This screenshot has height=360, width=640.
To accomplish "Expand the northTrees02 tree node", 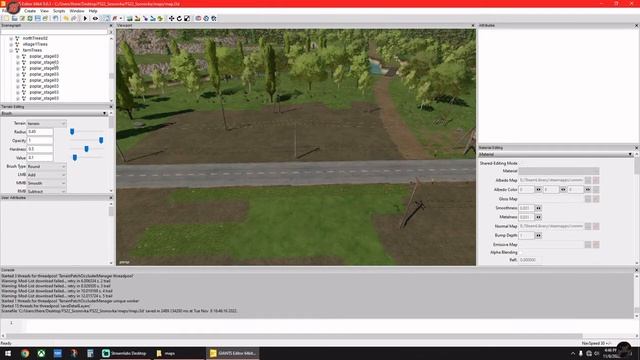I will click(x=11, y=38).
